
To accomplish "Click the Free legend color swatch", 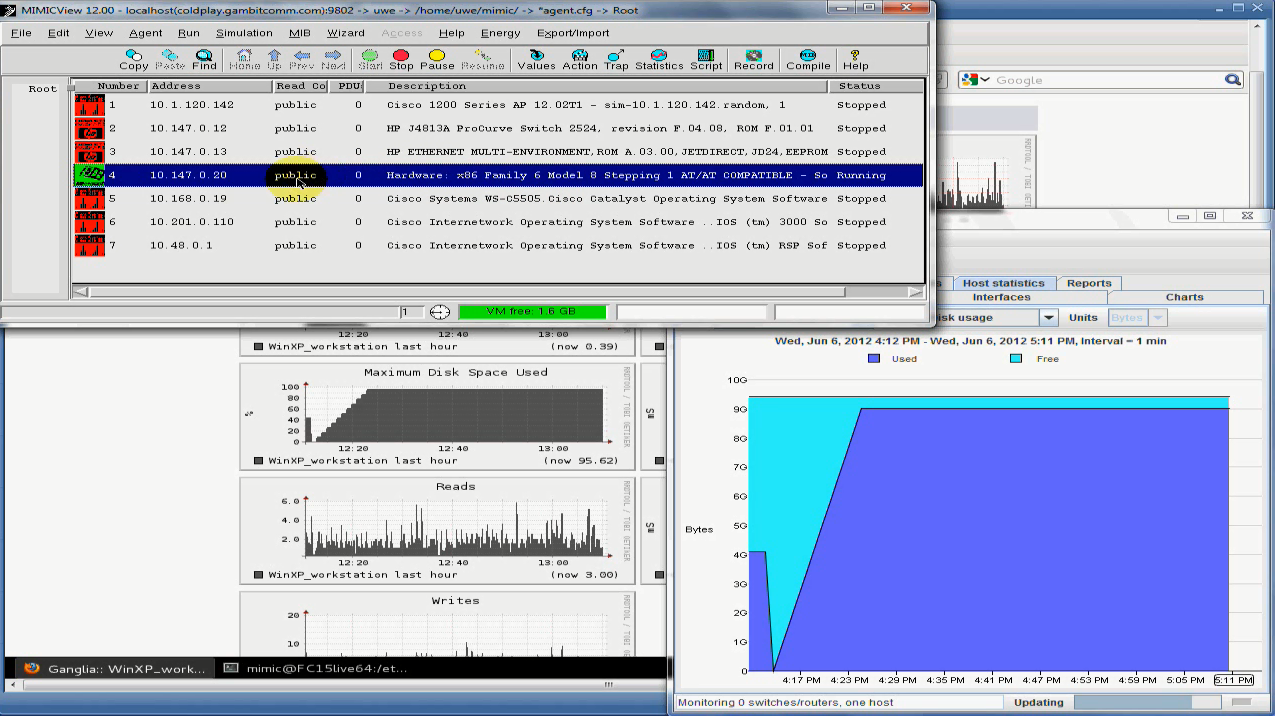I will click(1016, 358).
